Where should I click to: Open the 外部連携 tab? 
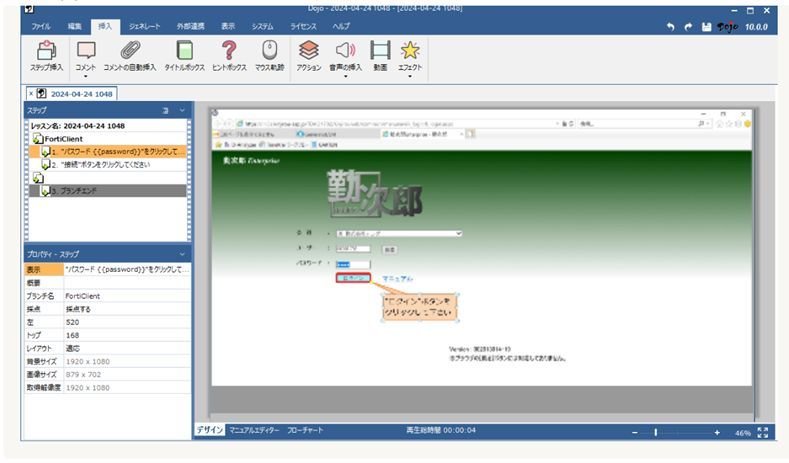(x=190, y=26)
